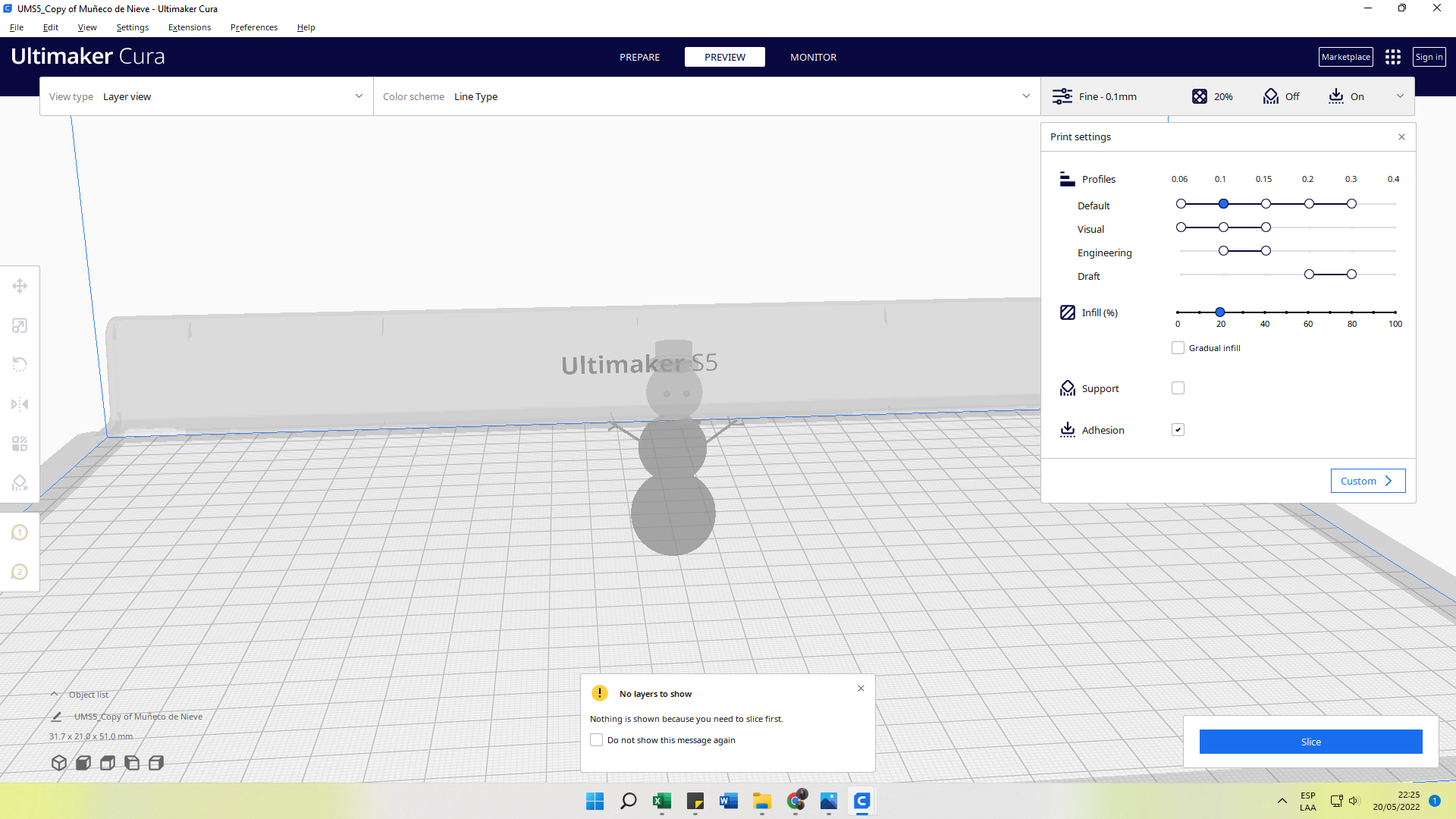Select the Scale tool in left toolbar
This screenshot has width=1456, height=819.
pyautogui.click(x=20, y=325)
